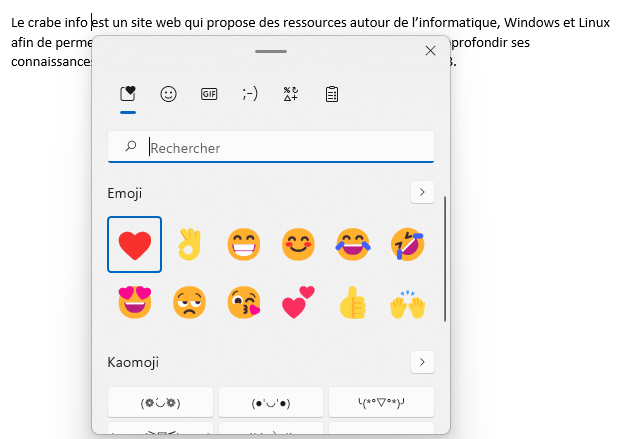
Task: Choose the heart eyes emoji
Action: pyautogui.click(x=134, y=301)
